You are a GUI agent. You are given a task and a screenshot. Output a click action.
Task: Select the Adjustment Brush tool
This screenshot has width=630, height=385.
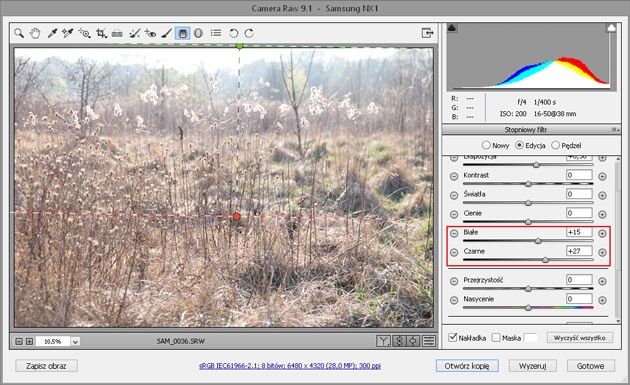[x=167, y=33]
